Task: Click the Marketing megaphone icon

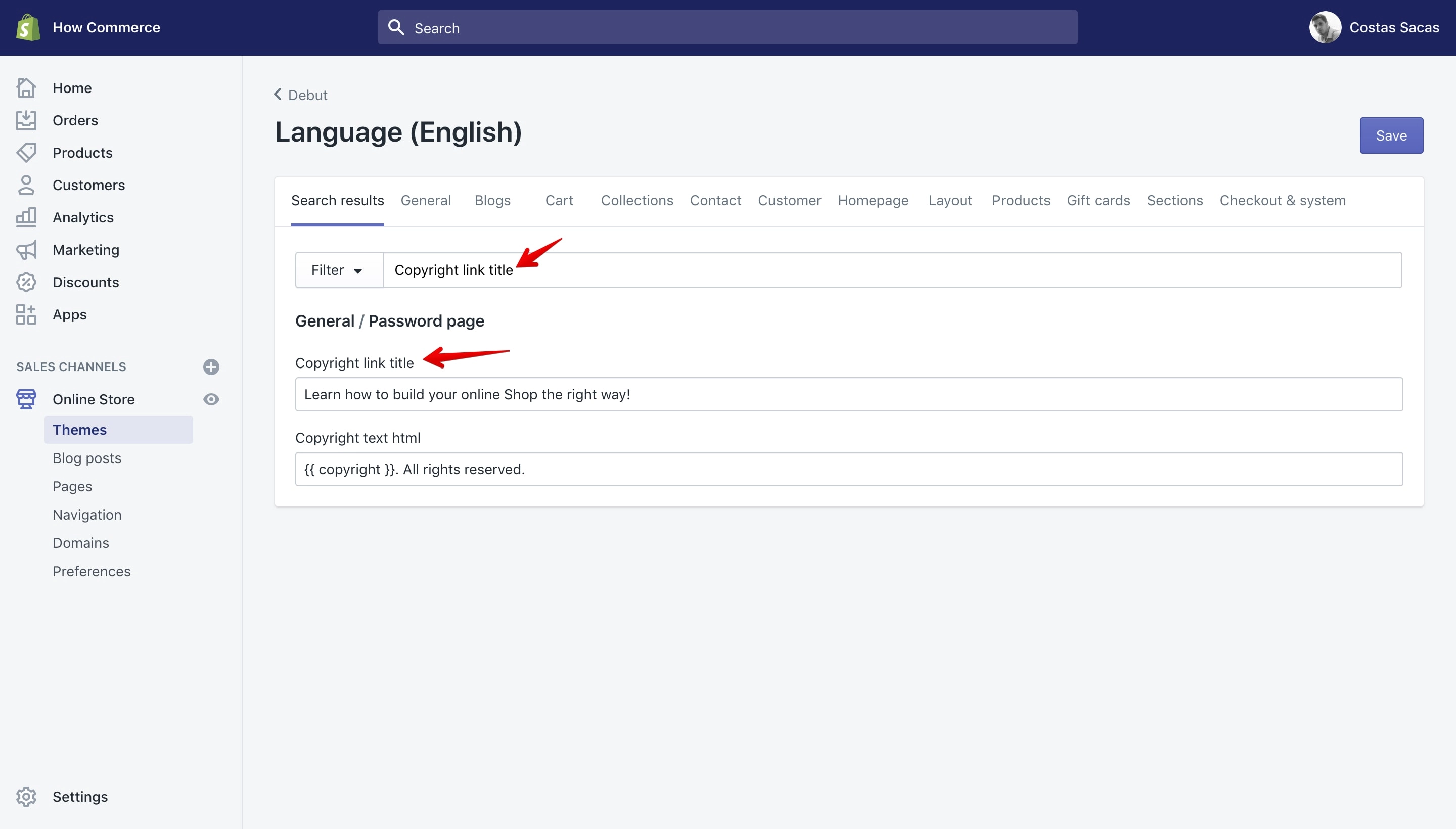Action: pos(26,250)
